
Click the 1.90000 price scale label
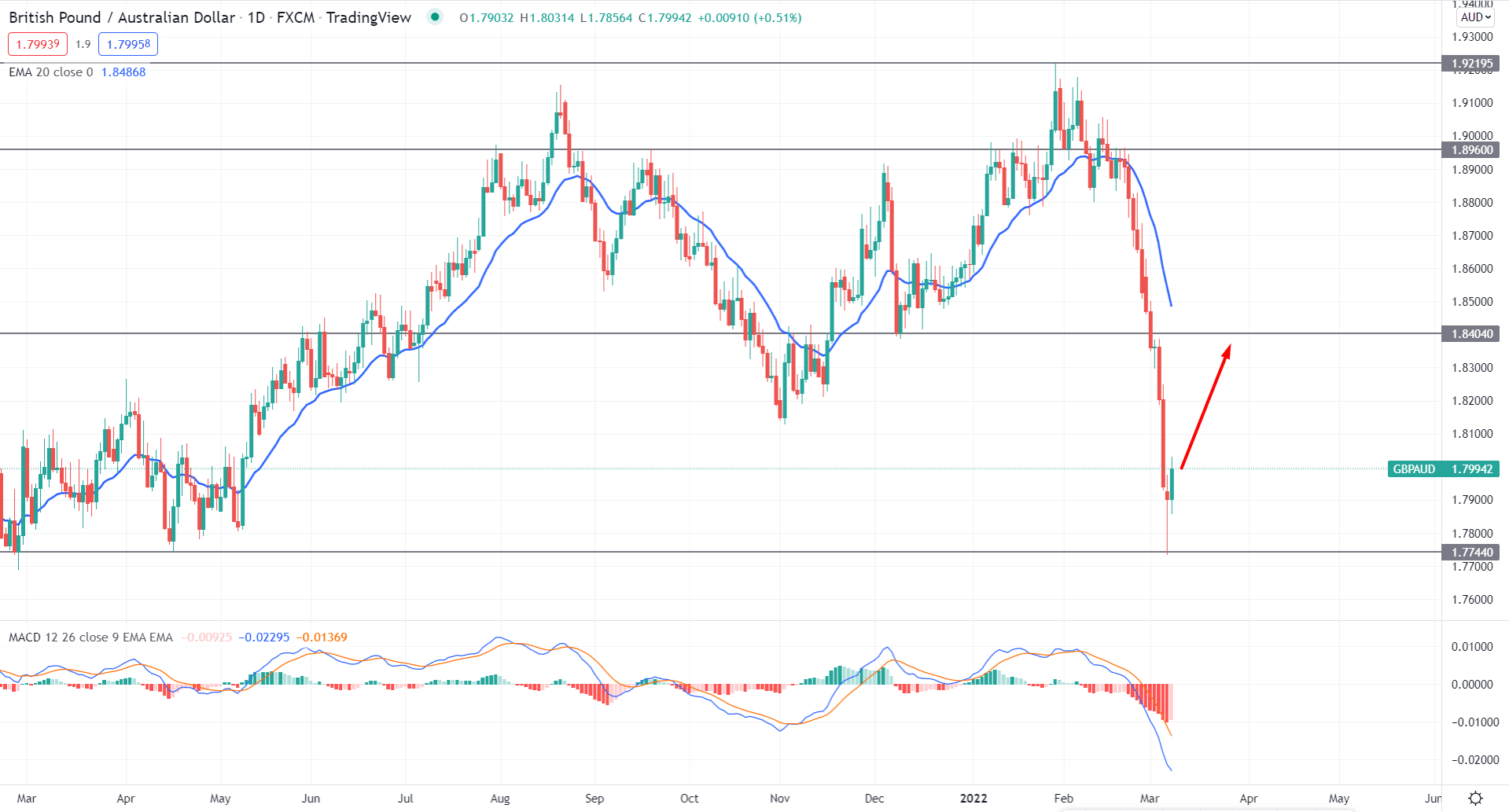click(1472, 136)
